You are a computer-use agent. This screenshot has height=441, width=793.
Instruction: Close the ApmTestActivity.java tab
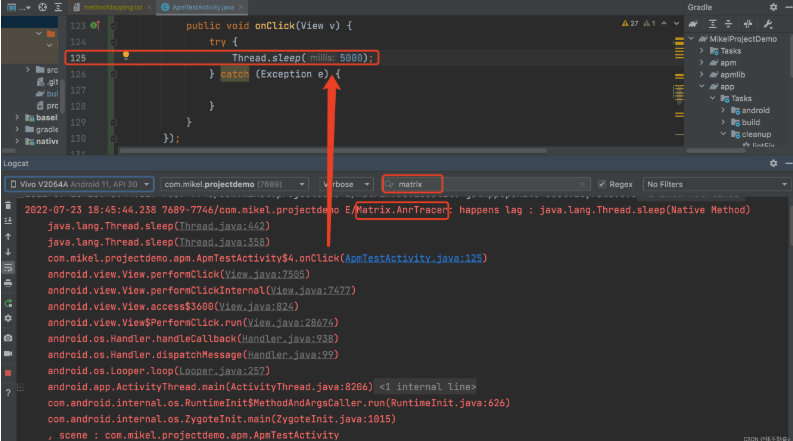[x=241, y=7]
